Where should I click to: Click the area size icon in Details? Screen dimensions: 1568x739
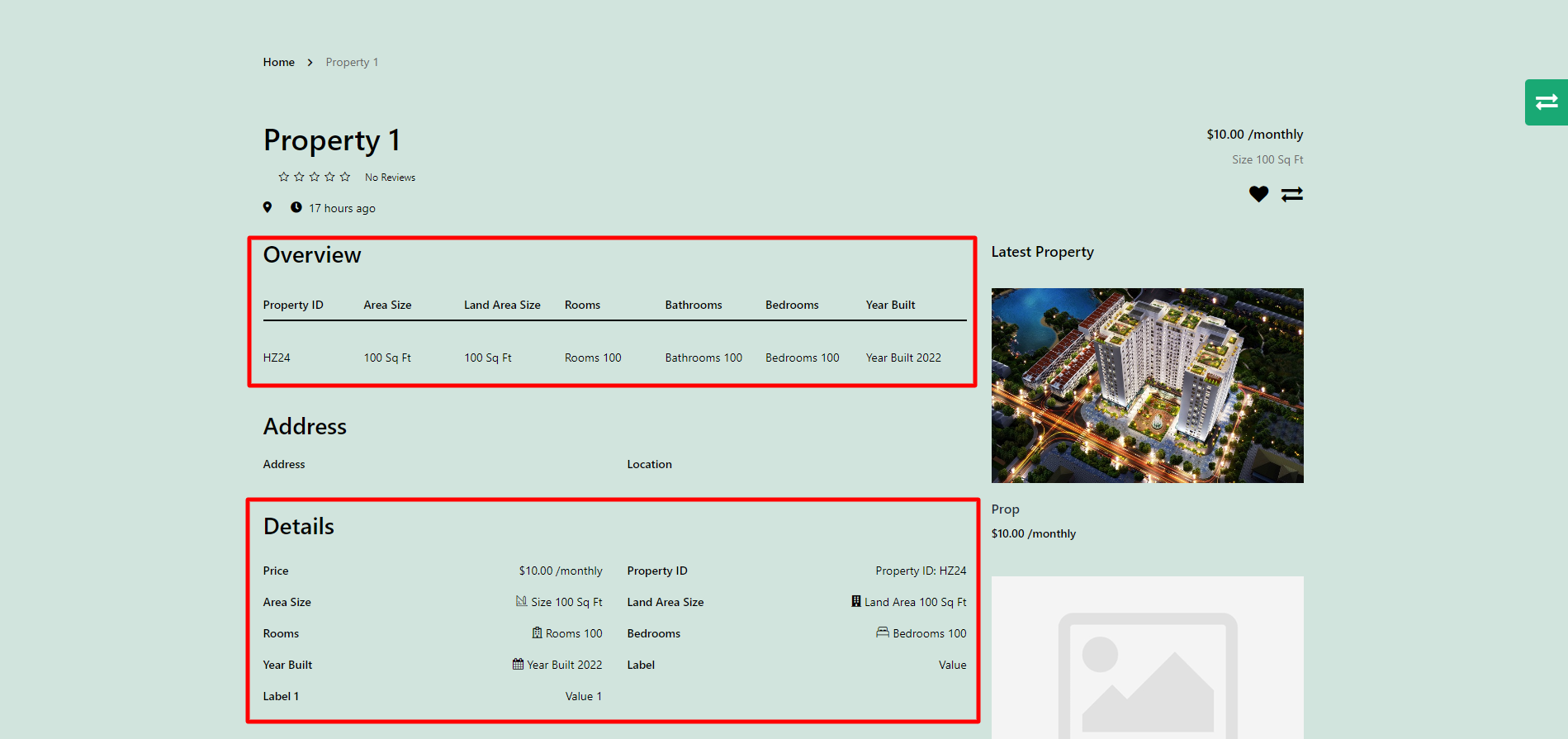click(x=521, y=601)
